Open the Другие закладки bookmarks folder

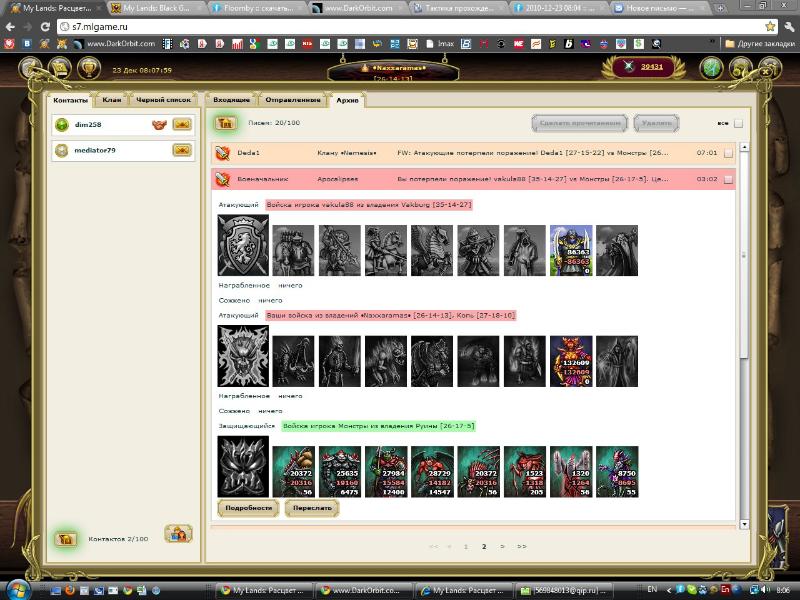tap(760, 44)
